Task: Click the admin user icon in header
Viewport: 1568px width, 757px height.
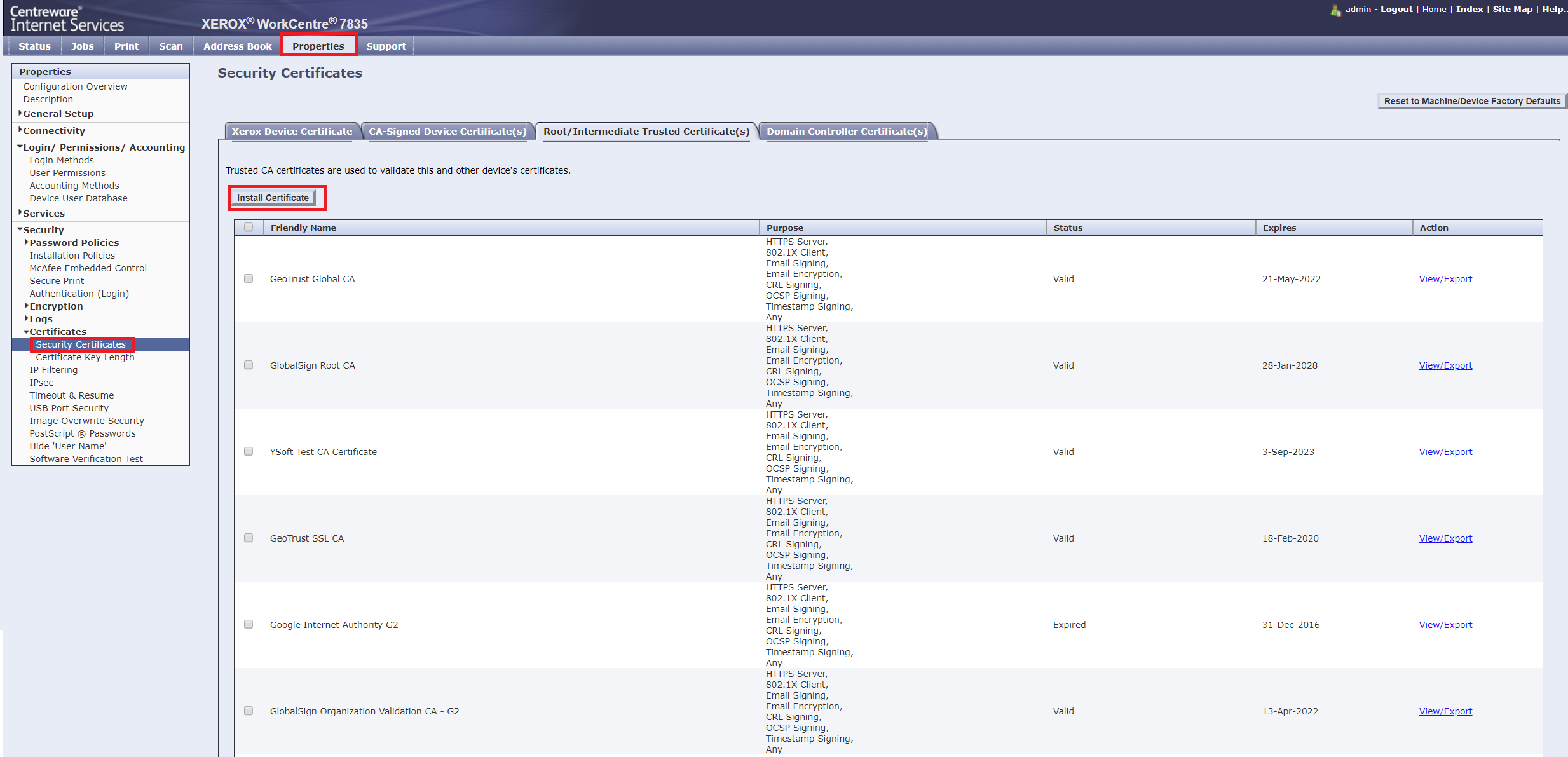Action: pos(1335,10)
